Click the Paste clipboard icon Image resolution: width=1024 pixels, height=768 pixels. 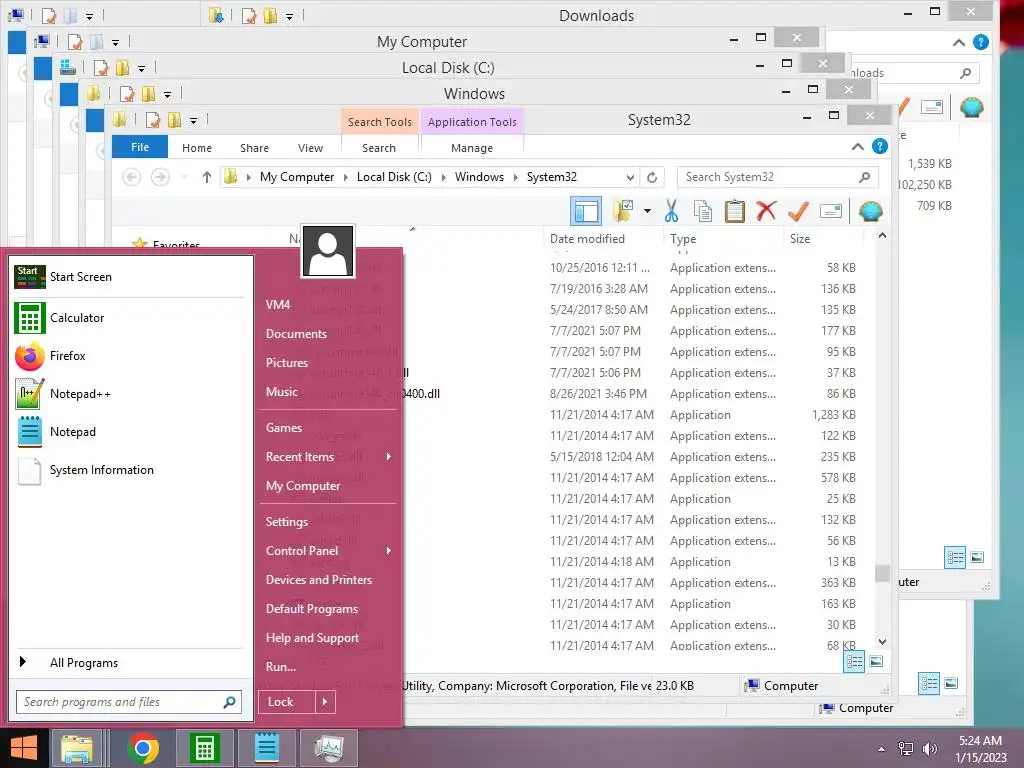(735, 211)
